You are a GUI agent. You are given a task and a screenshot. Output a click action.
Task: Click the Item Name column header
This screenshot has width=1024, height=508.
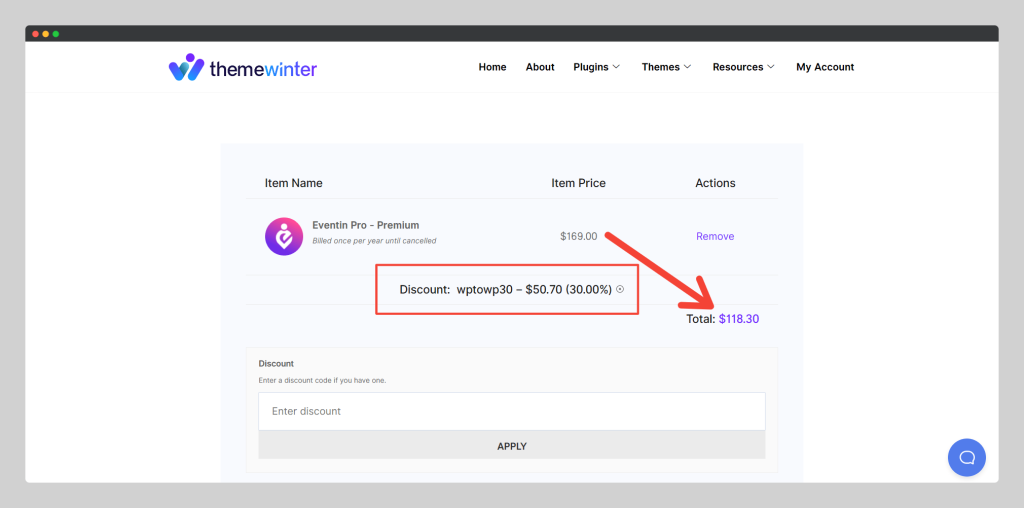point(293,183)
